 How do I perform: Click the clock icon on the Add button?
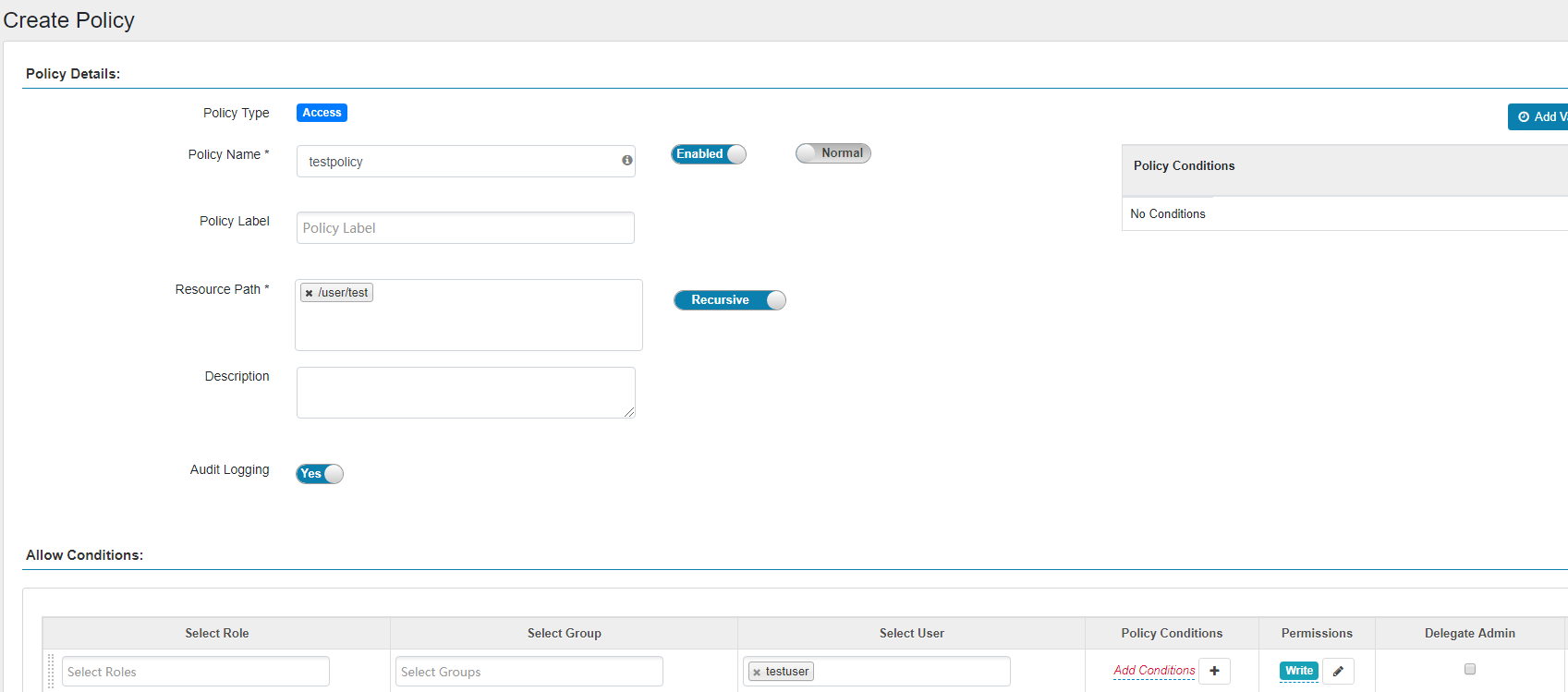click(x=1524, y=117)
